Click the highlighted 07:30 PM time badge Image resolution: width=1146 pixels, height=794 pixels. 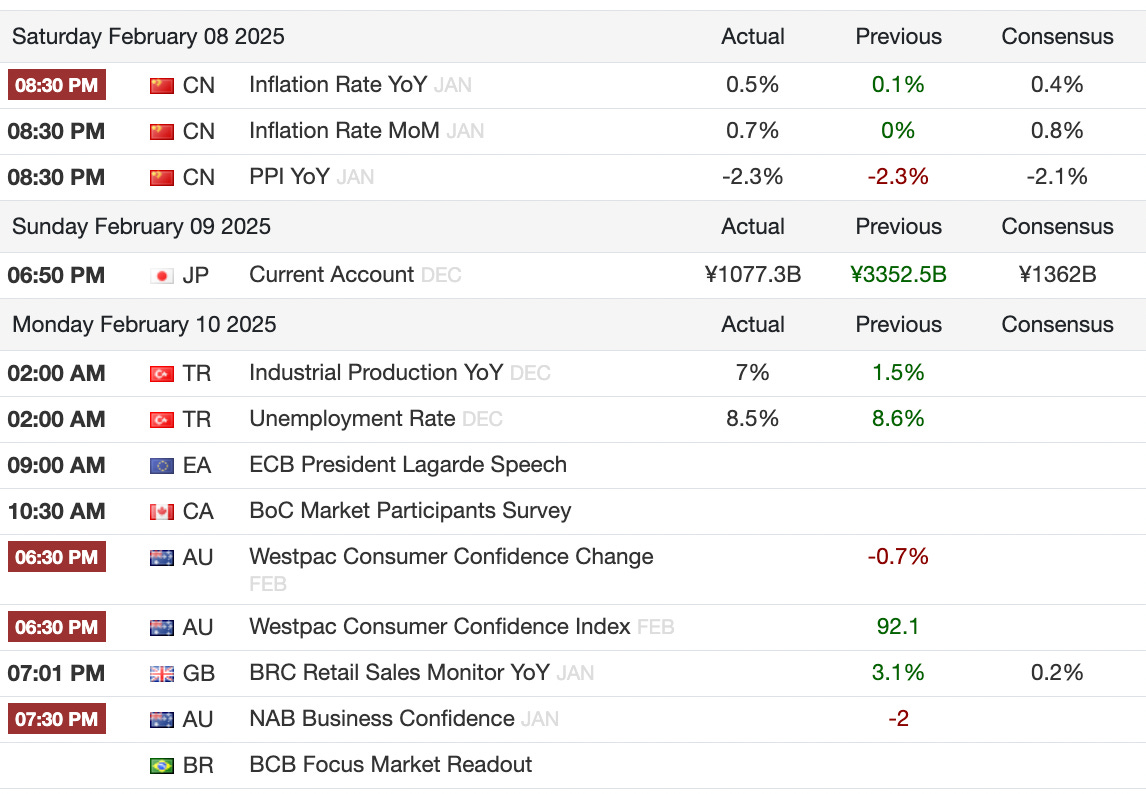[x=56, y=719]
